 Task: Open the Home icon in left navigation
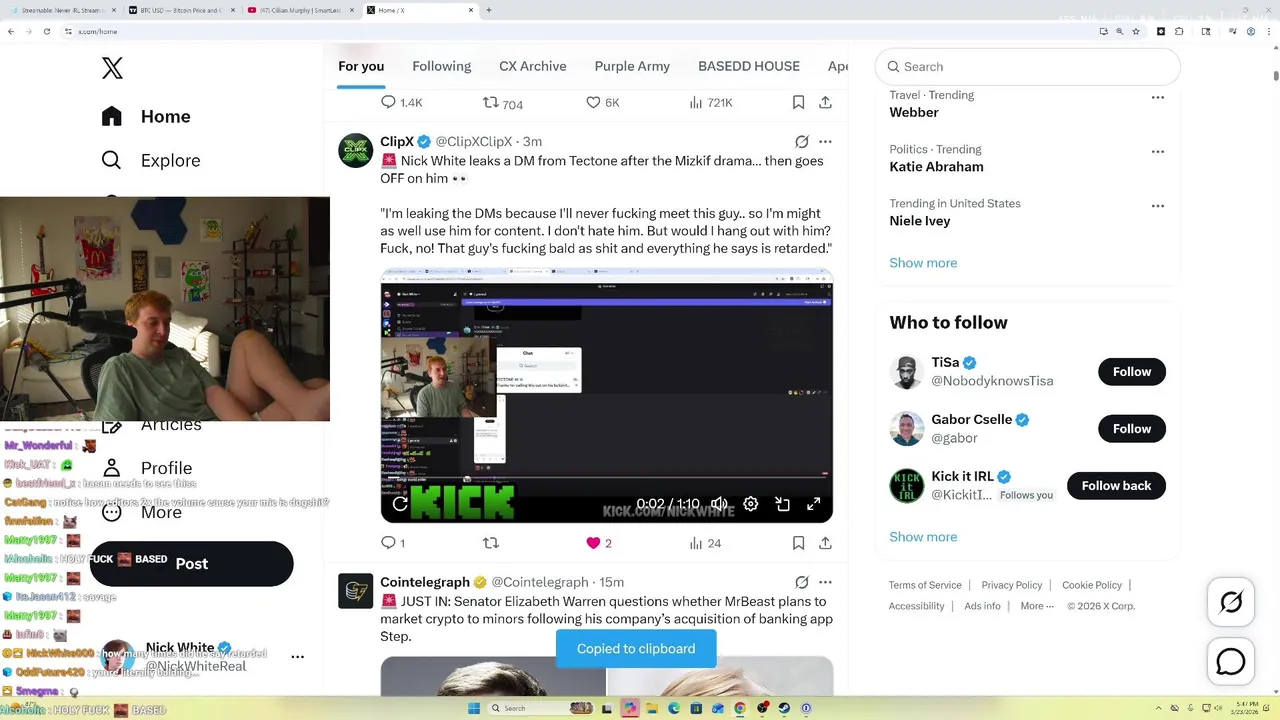[112, 116]
